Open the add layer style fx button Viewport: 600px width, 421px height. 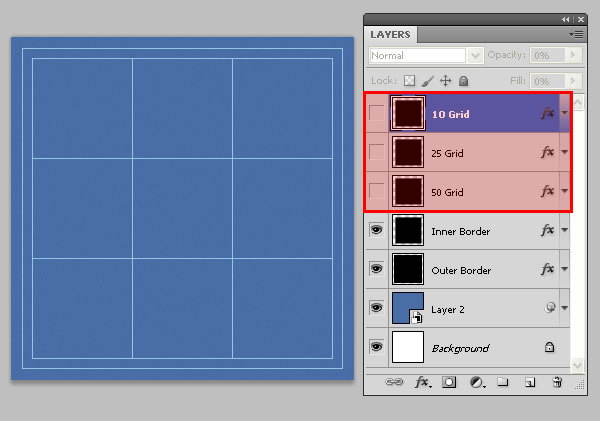click(422, 382)
